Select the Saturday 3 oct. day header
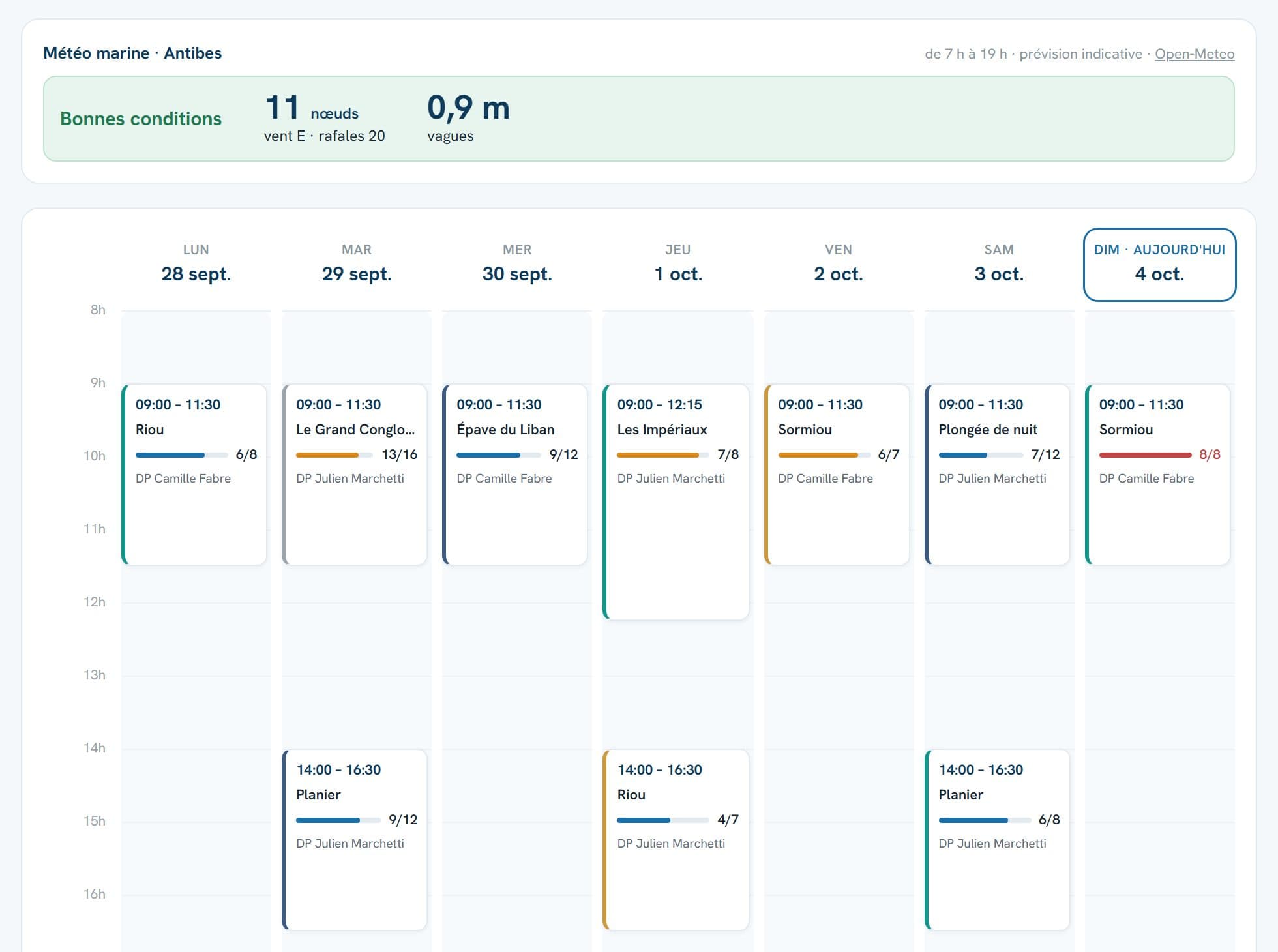This screenshot has width=1278, height=952. pos(999,264)
